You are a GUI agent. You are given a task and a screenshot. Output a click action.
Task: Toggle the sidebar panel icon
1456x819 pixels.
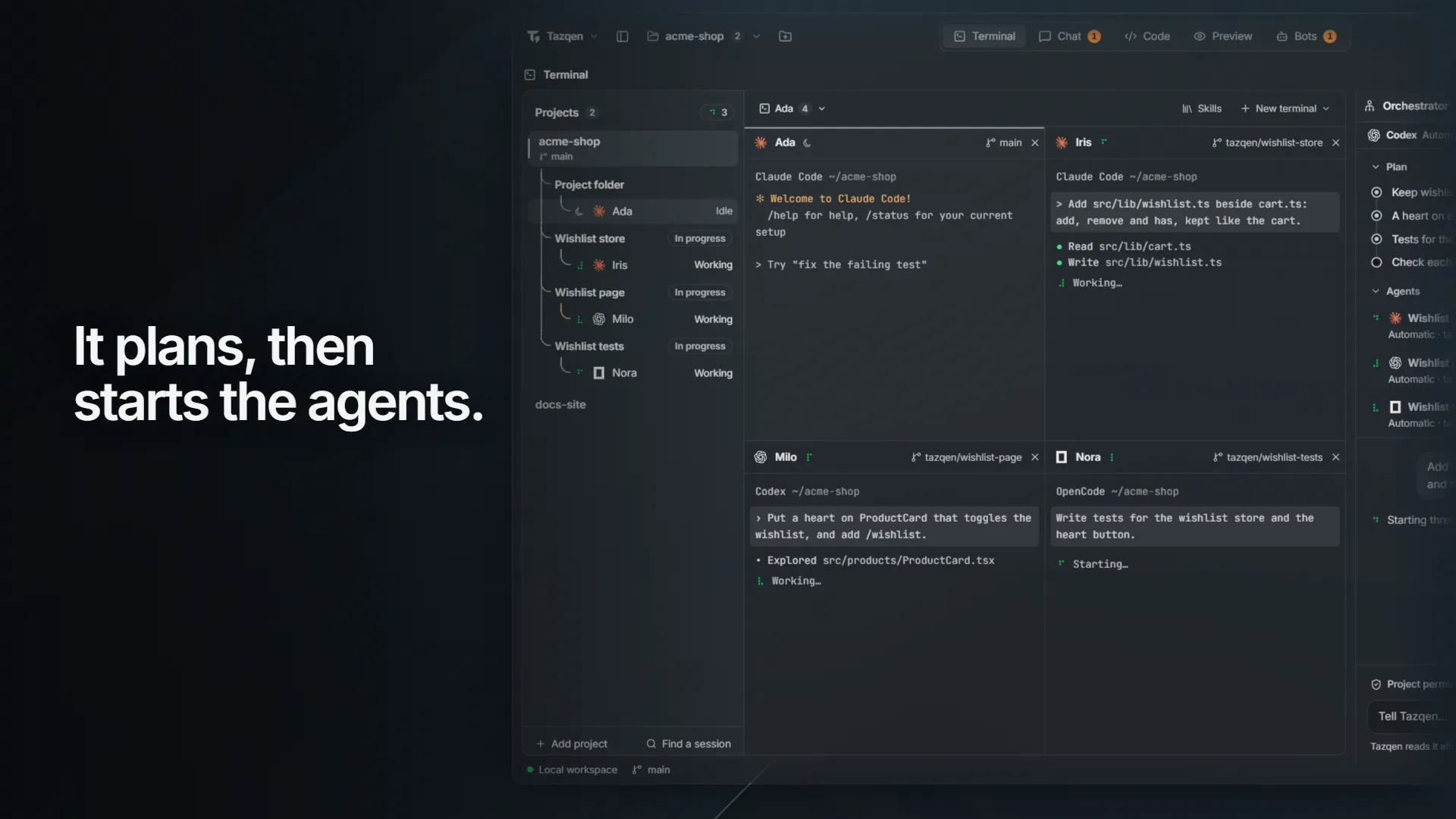tap(623, 36)
